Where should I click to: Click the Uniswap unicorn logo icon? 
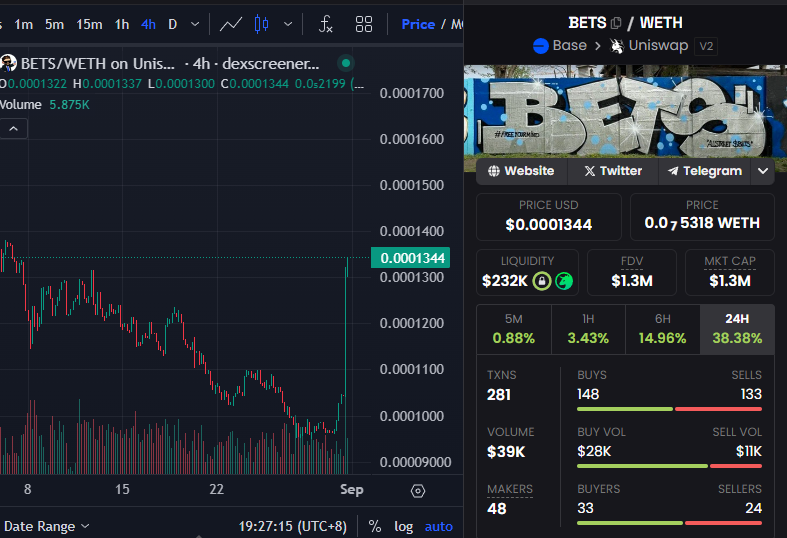click(x=617, y=46)
